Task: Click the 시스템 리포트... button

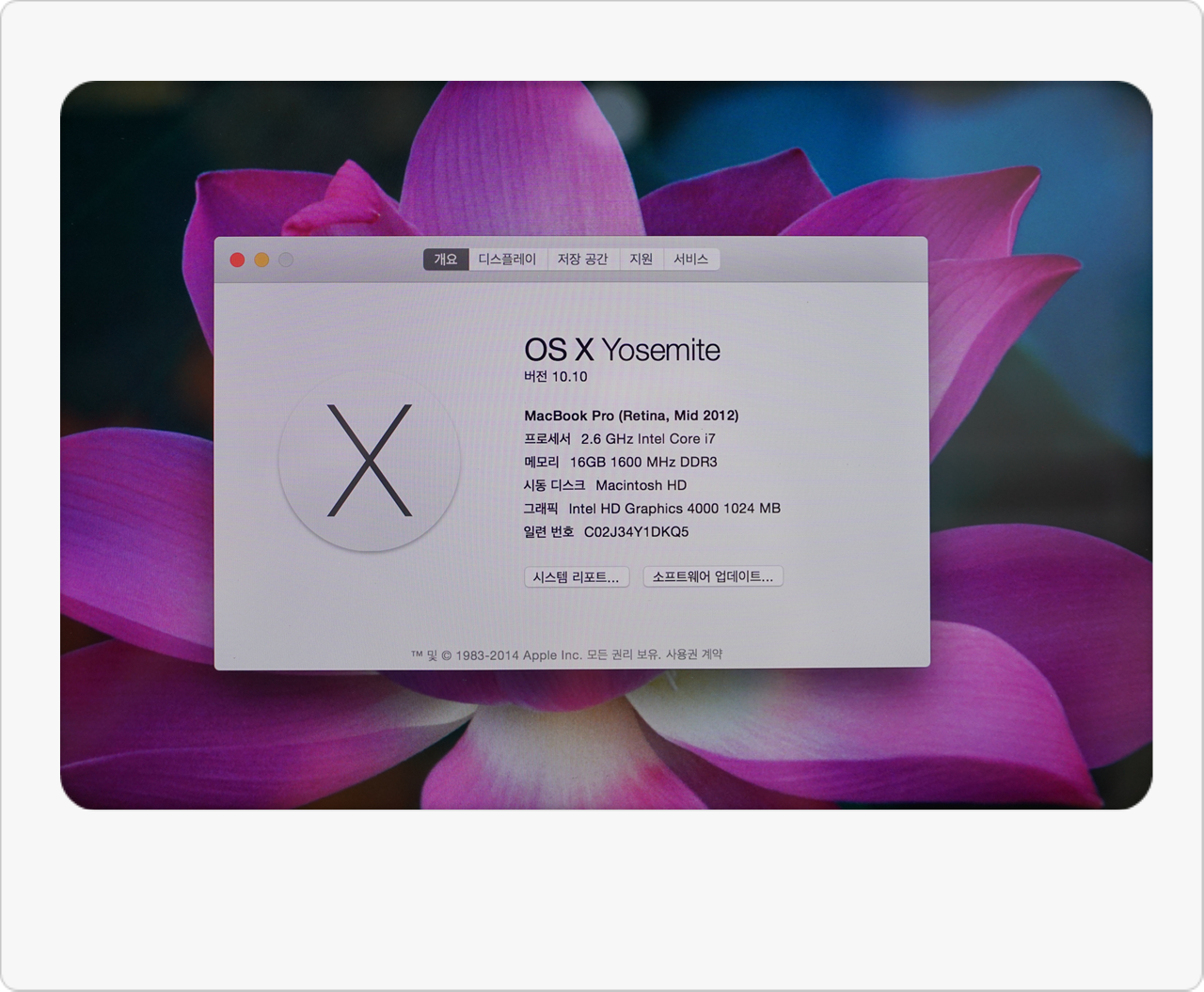Action: pyautogui.click(x=577, y=577)
